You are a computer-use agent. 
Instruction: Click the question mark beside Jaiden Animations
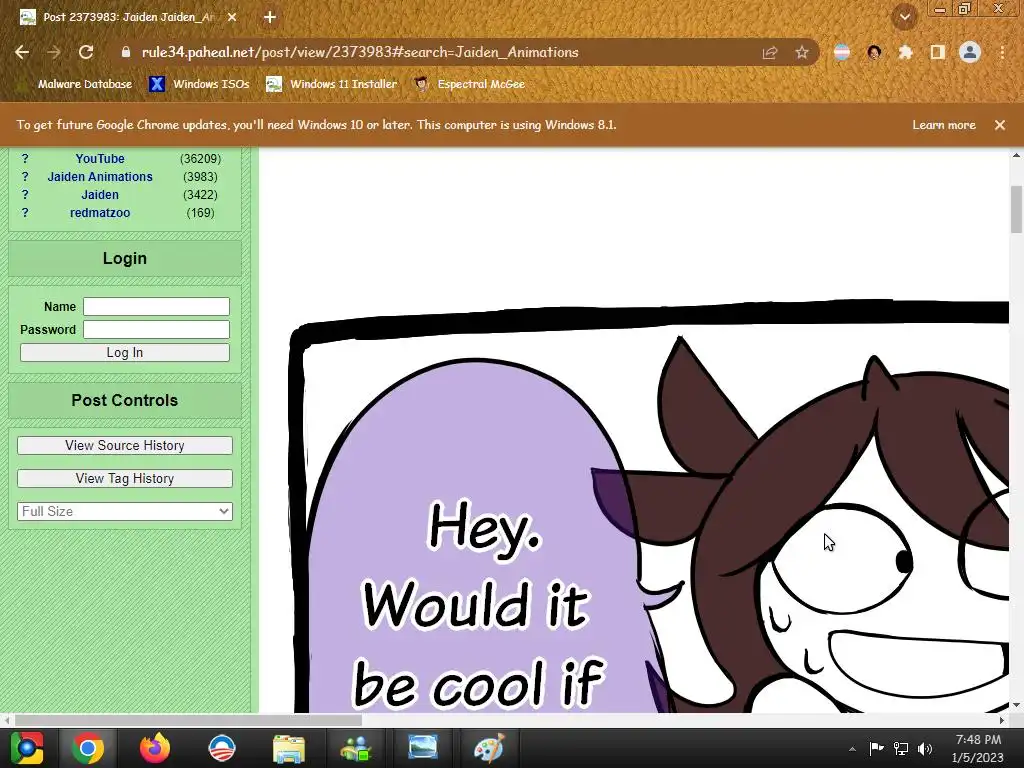pos(25,177)
